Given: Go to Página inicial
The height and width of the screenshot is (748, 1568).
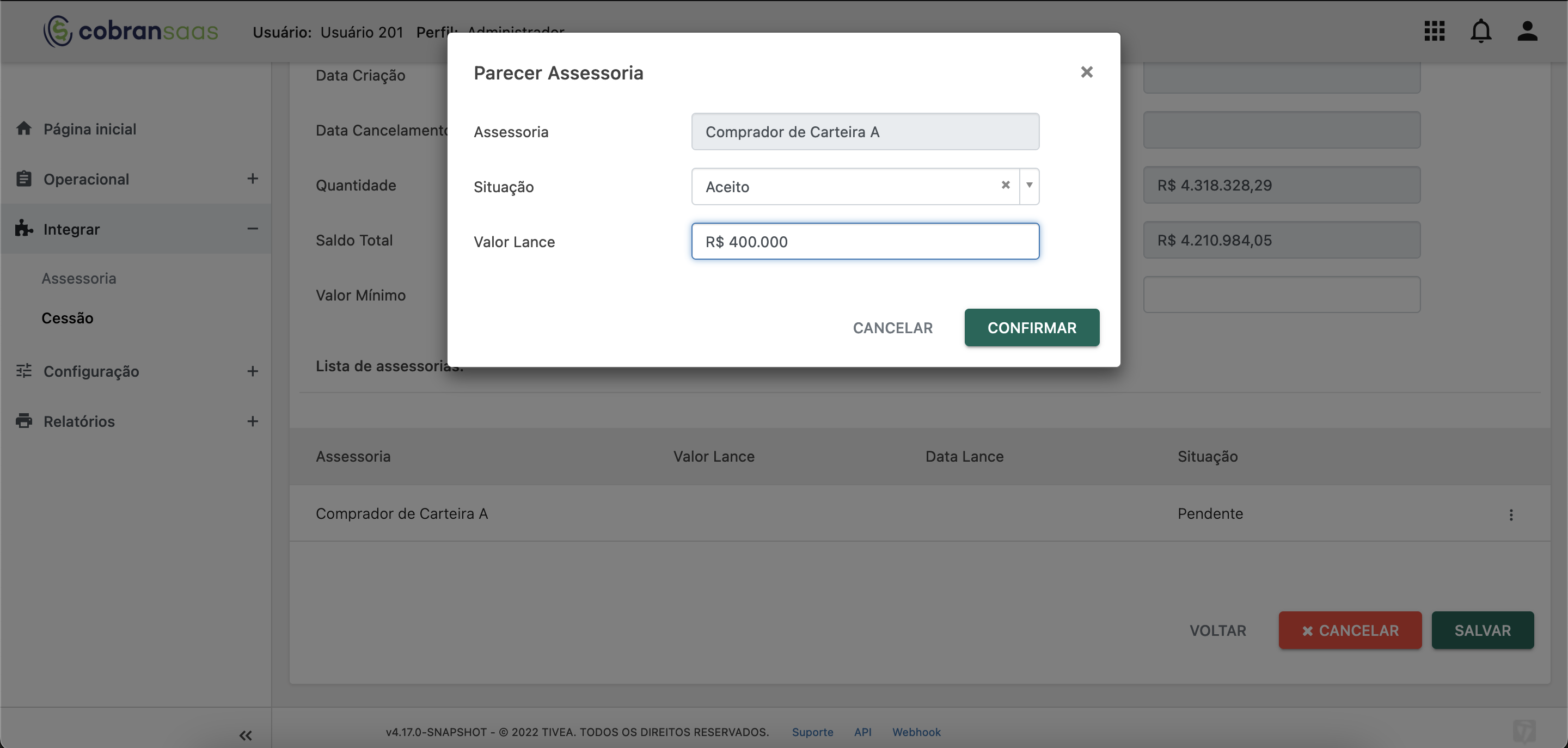Looking at the screenshot, I should point(89,128).
